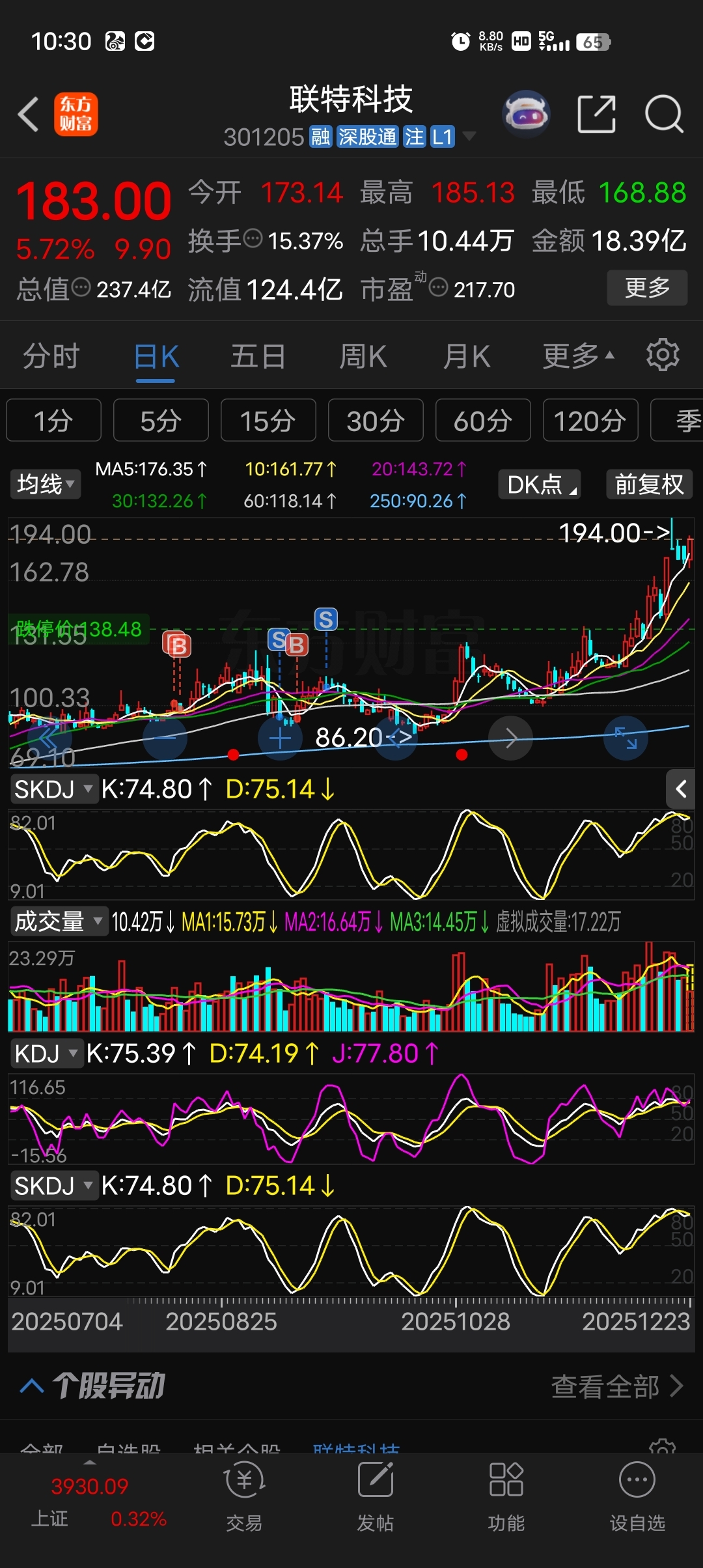Image resolution: width=703 pixels, height=1568 pixels.
Task: Tap the 深股通 badge
Action: point(368,137)
